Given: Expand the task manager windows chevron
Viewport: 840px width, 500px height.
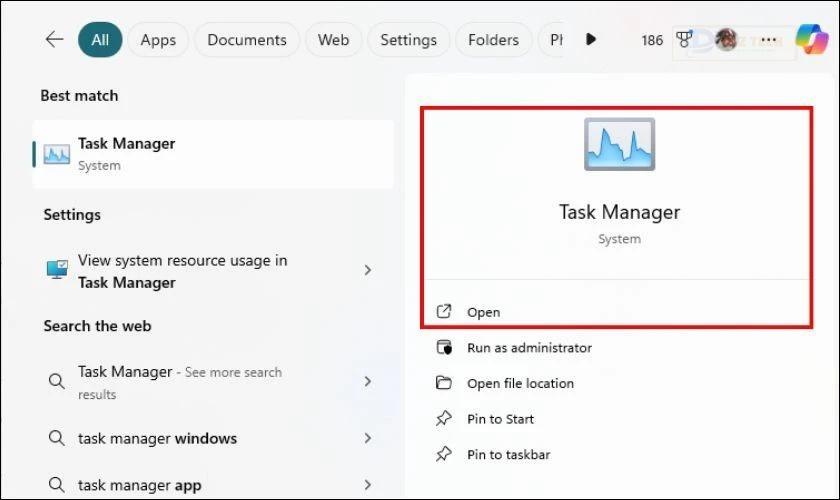Looking at the screenshot, I should pos(368,438).
